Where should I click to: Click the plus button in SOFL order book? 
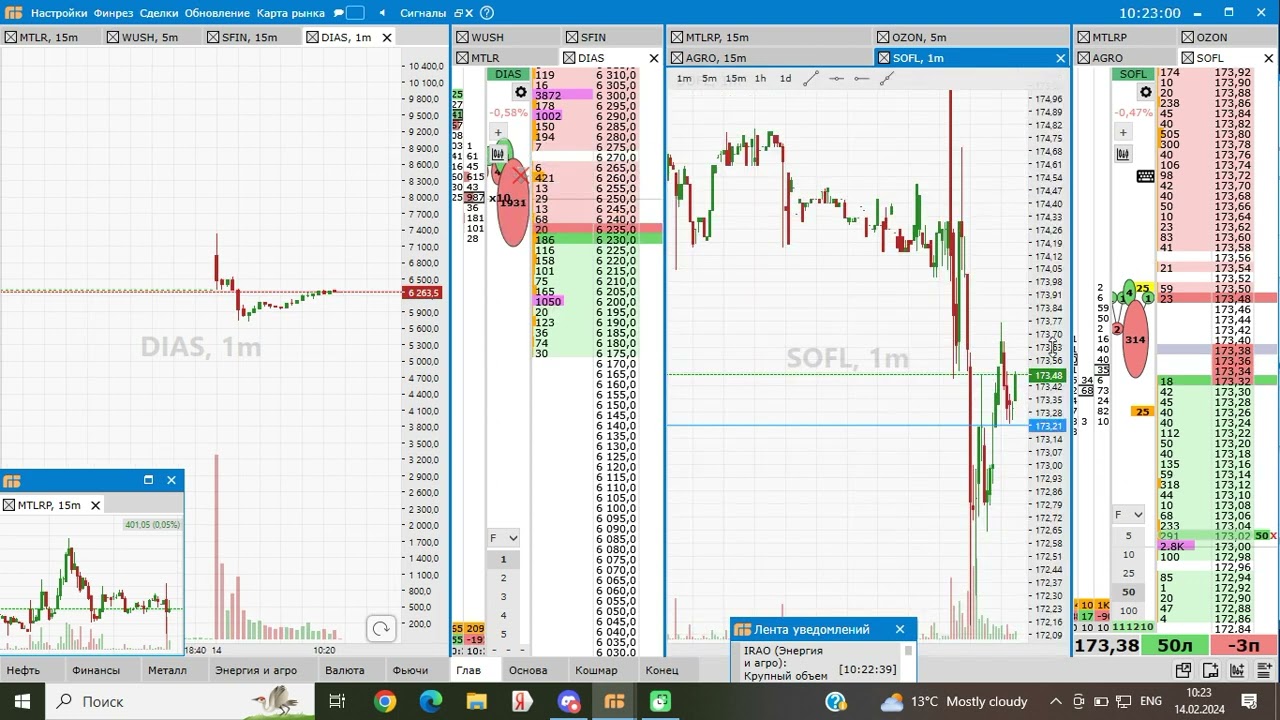pyautogui.click(x=1123, y=132)
